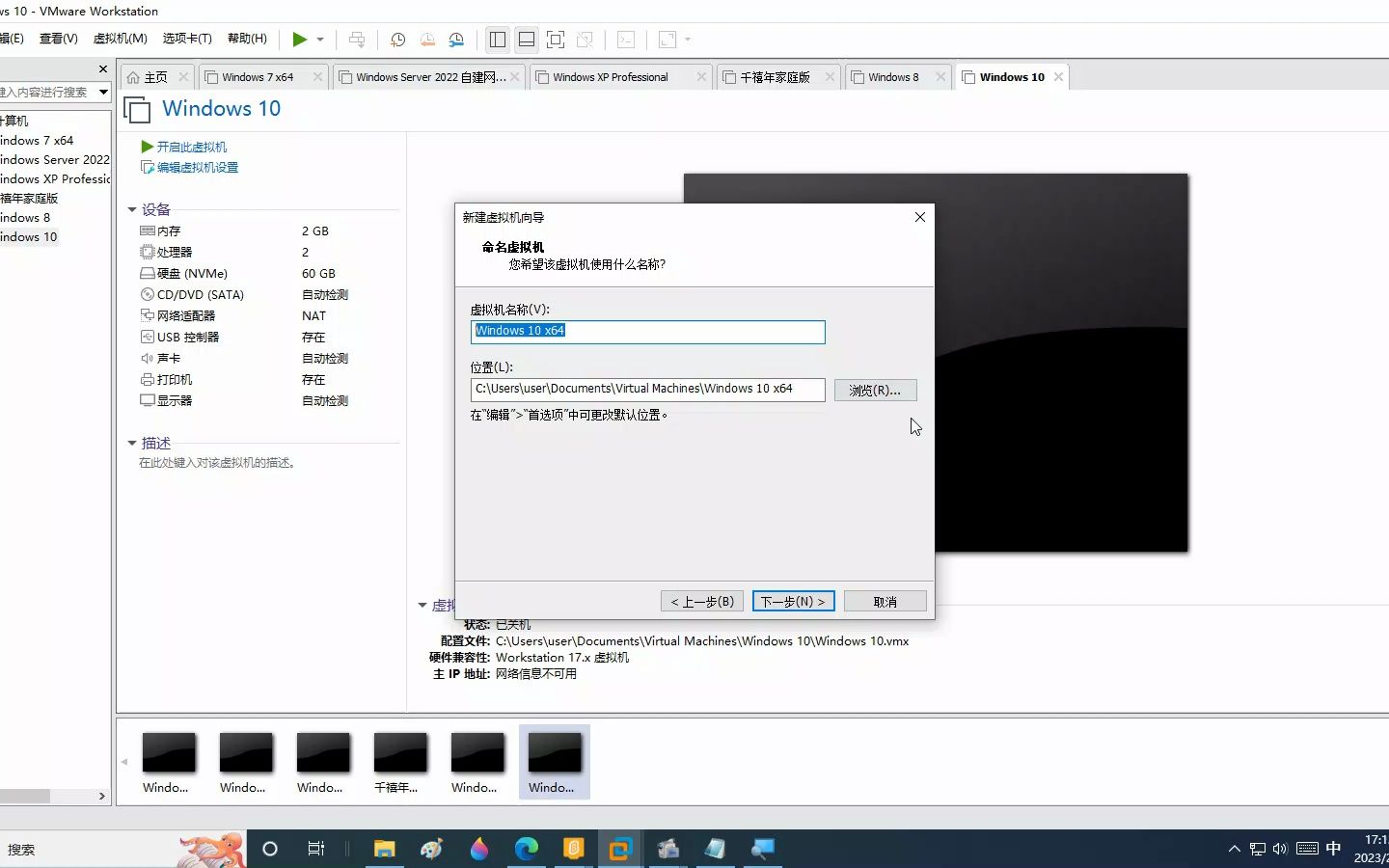Open Task View on the taskbar

(315, 849)
